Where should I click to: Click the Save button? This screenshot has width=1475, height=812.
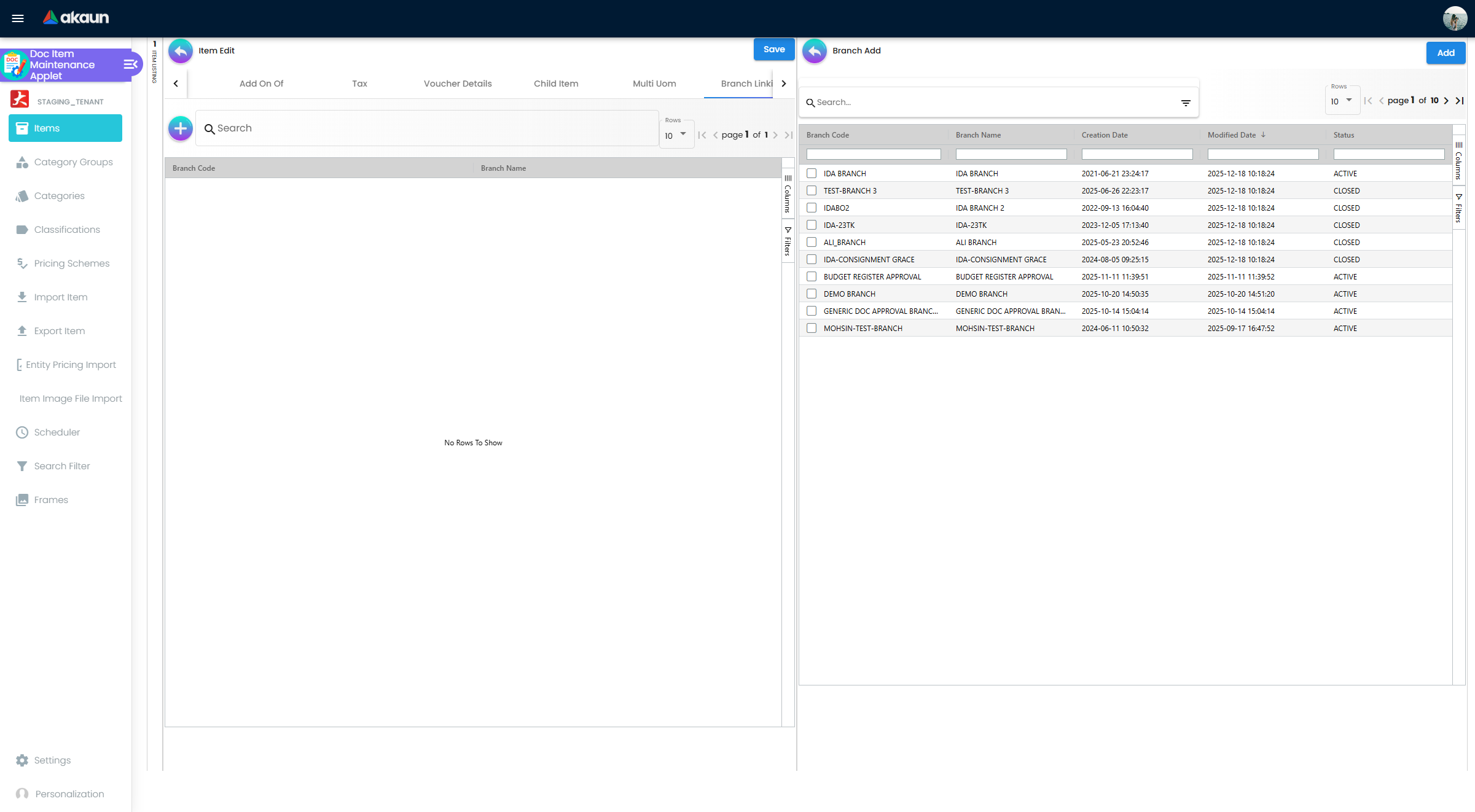[774, 50]
